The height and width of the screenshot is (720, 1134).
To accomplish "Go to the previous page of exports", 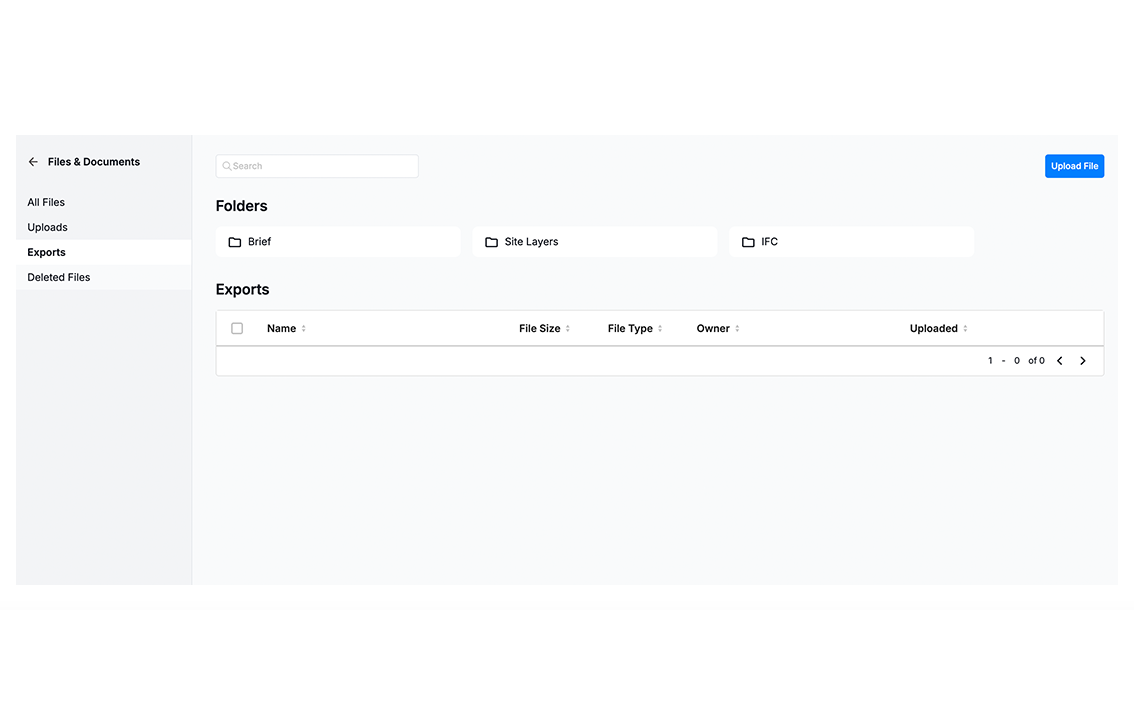I will click(x=1060, y=361).
